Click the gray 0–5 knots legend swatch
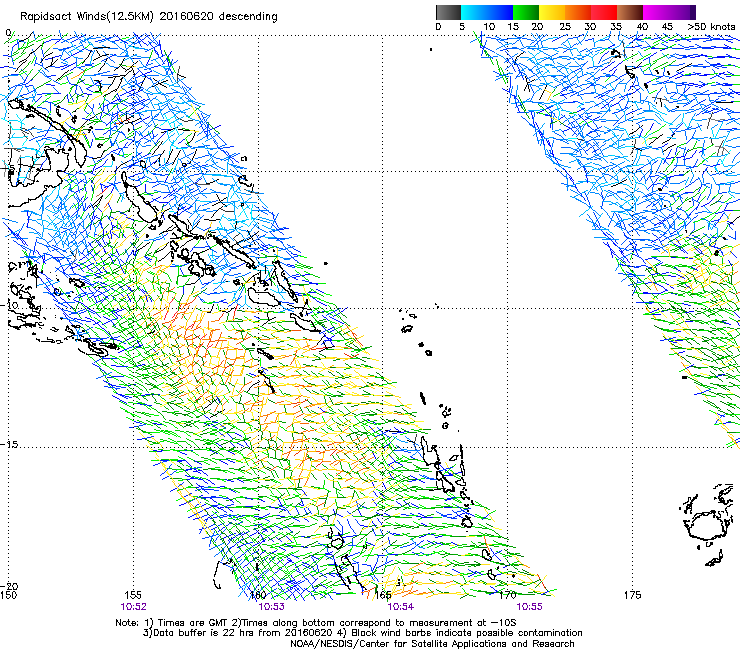This screenshot has height=650, width=740. pos(448,12)
